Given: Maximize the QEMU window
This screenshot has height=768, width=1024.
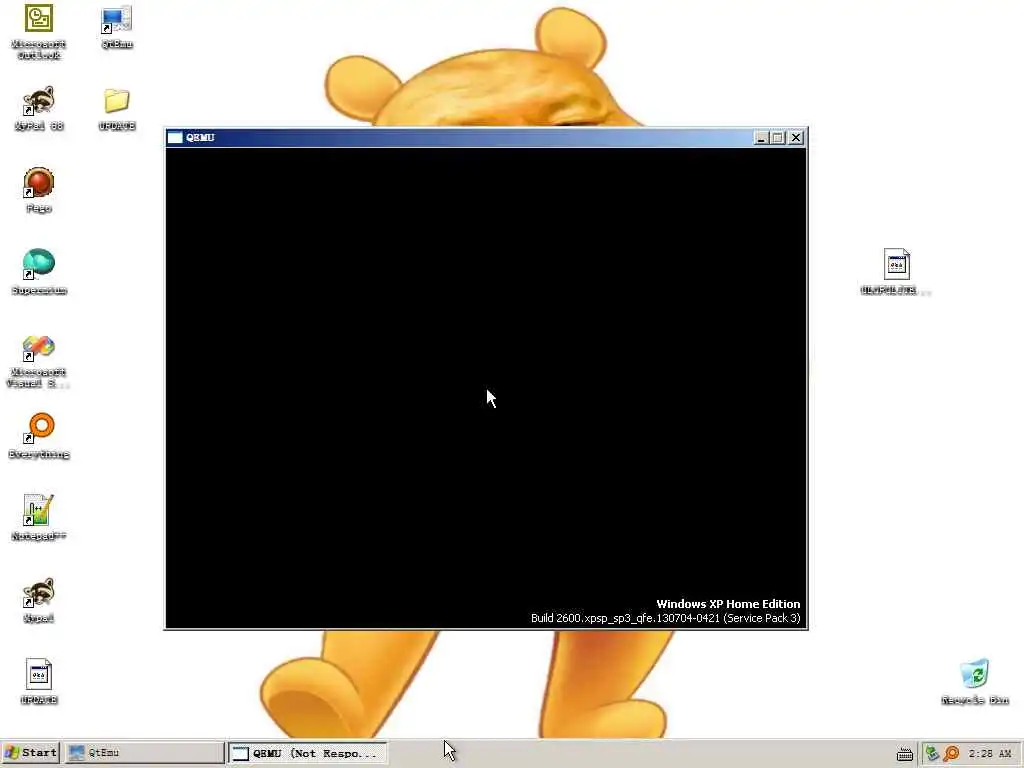Looking at the screenshot, I should point(778,138).
